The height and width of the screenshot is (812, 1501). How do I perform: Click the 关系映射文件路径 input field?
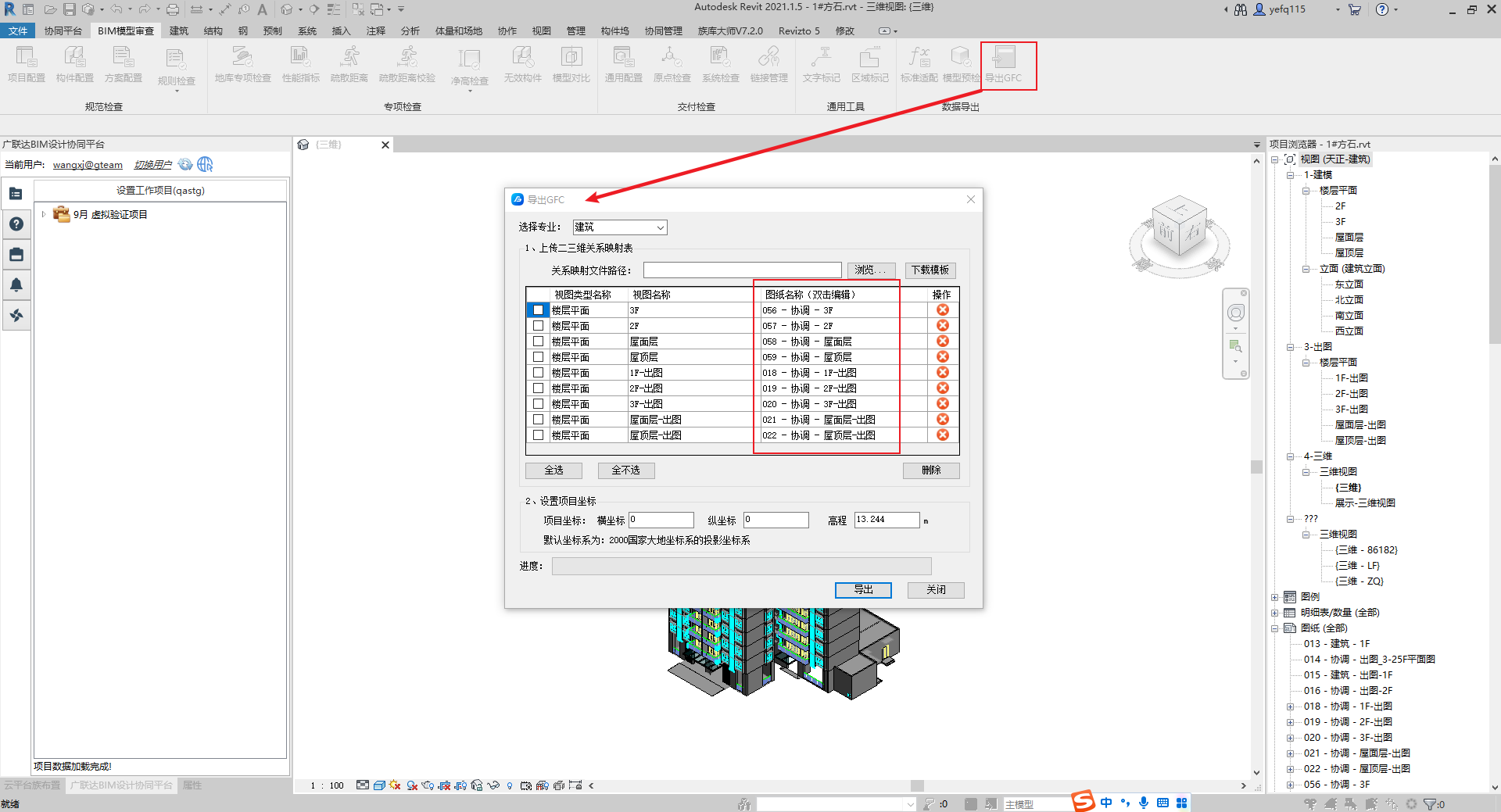click(743, 270)
